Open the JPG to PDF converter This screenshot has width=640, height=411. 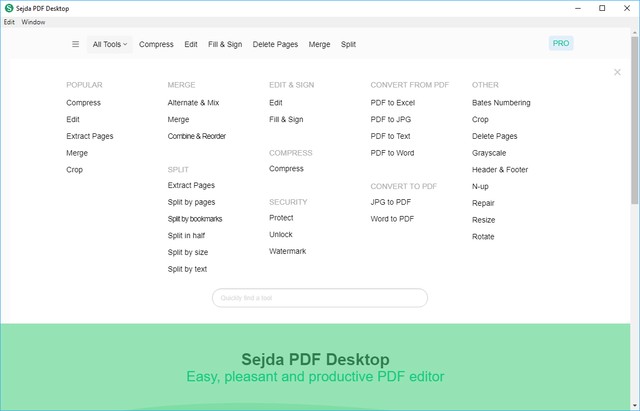[x=390, y=202]
